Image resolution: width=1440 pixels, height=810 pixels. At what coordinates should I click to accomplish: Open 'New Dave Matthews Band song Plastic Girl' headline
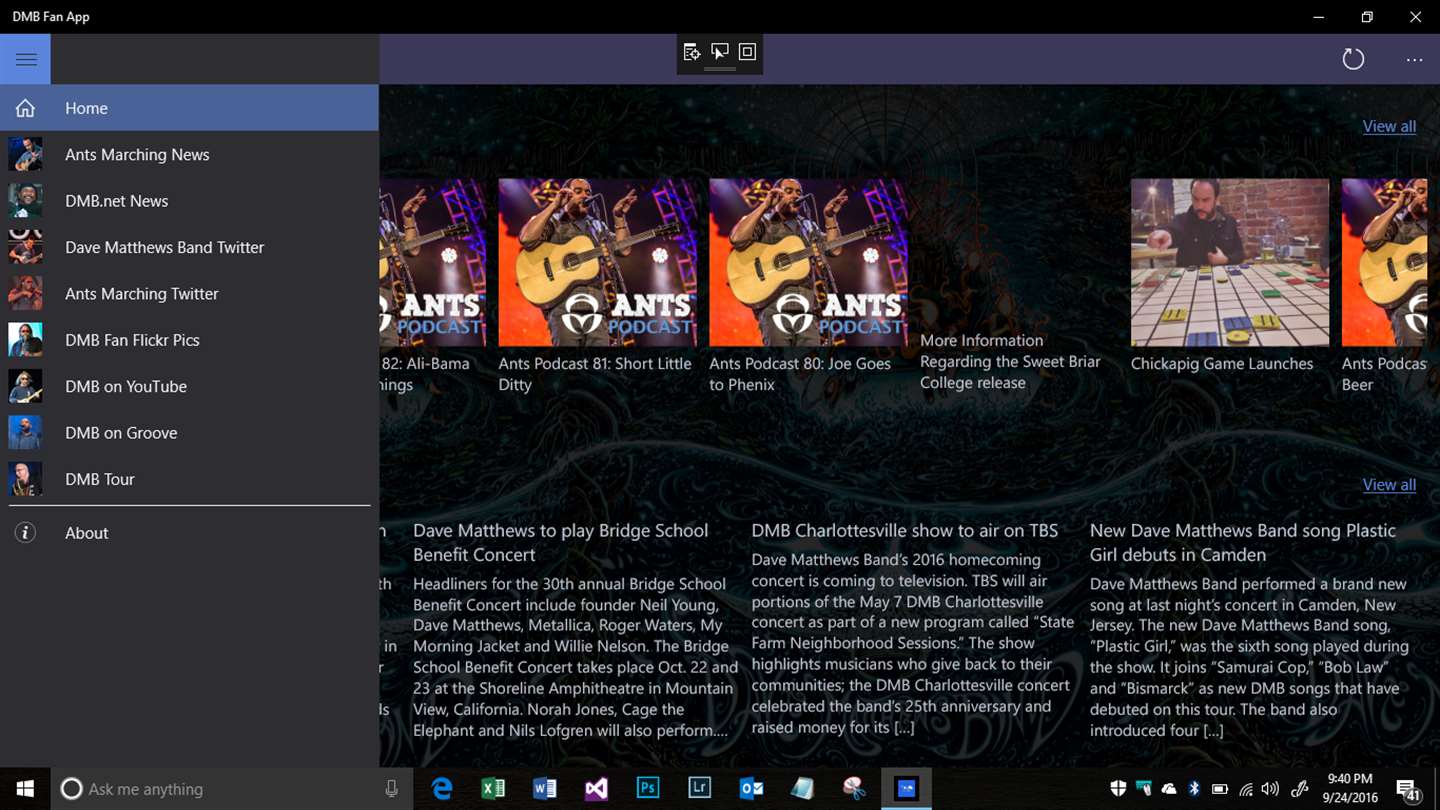click(1243, 542)
